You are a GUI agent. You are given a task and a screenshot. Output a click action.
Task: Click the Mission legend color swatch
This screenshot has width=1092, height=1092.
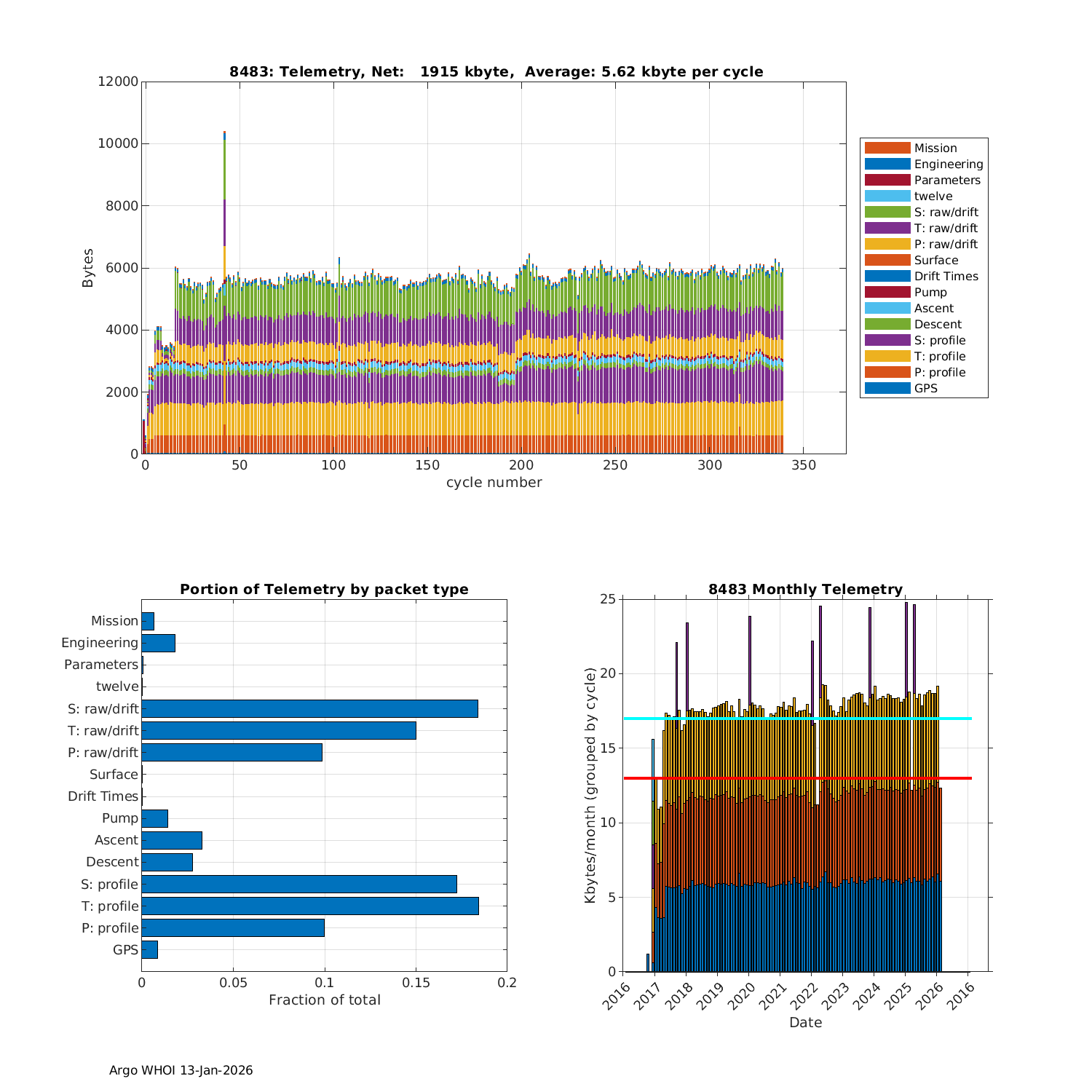click(x=887, y=148)
